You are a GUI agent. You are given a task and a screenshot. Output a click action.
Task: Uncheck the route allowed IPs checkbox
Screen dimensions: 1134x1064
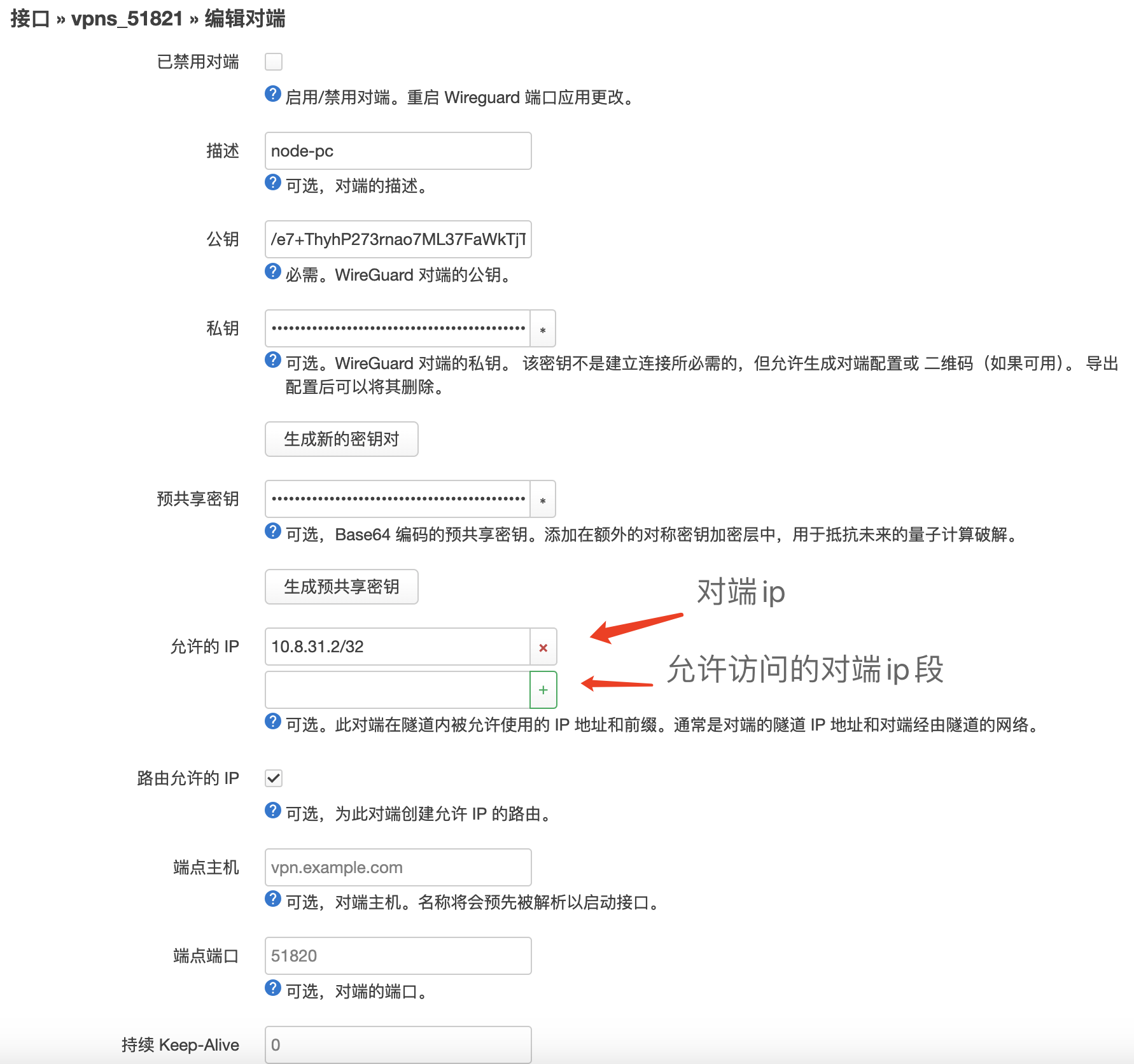pos(274,778)
